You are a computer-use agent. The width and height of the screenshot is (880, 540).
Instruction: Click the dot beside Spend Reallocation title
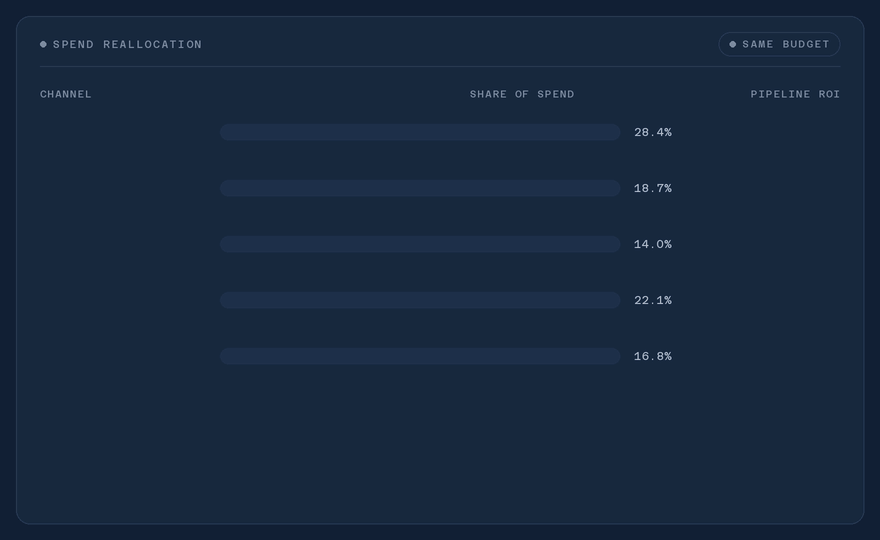43,44
